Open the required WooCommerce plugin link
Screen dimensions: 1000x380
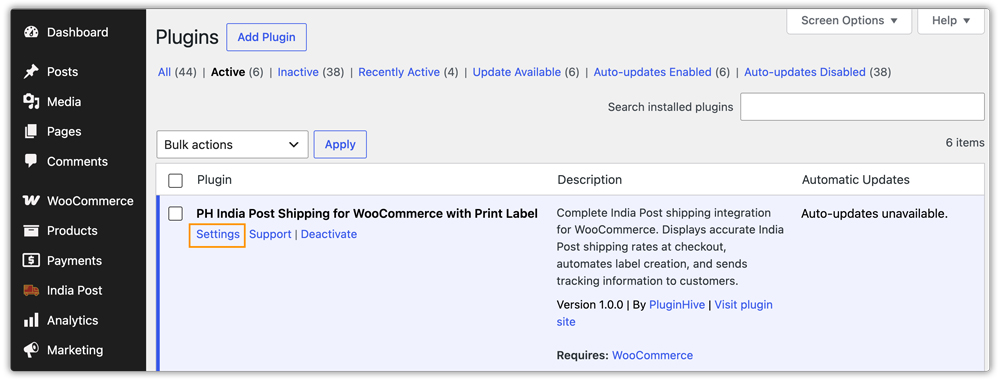tap(652, 355)
